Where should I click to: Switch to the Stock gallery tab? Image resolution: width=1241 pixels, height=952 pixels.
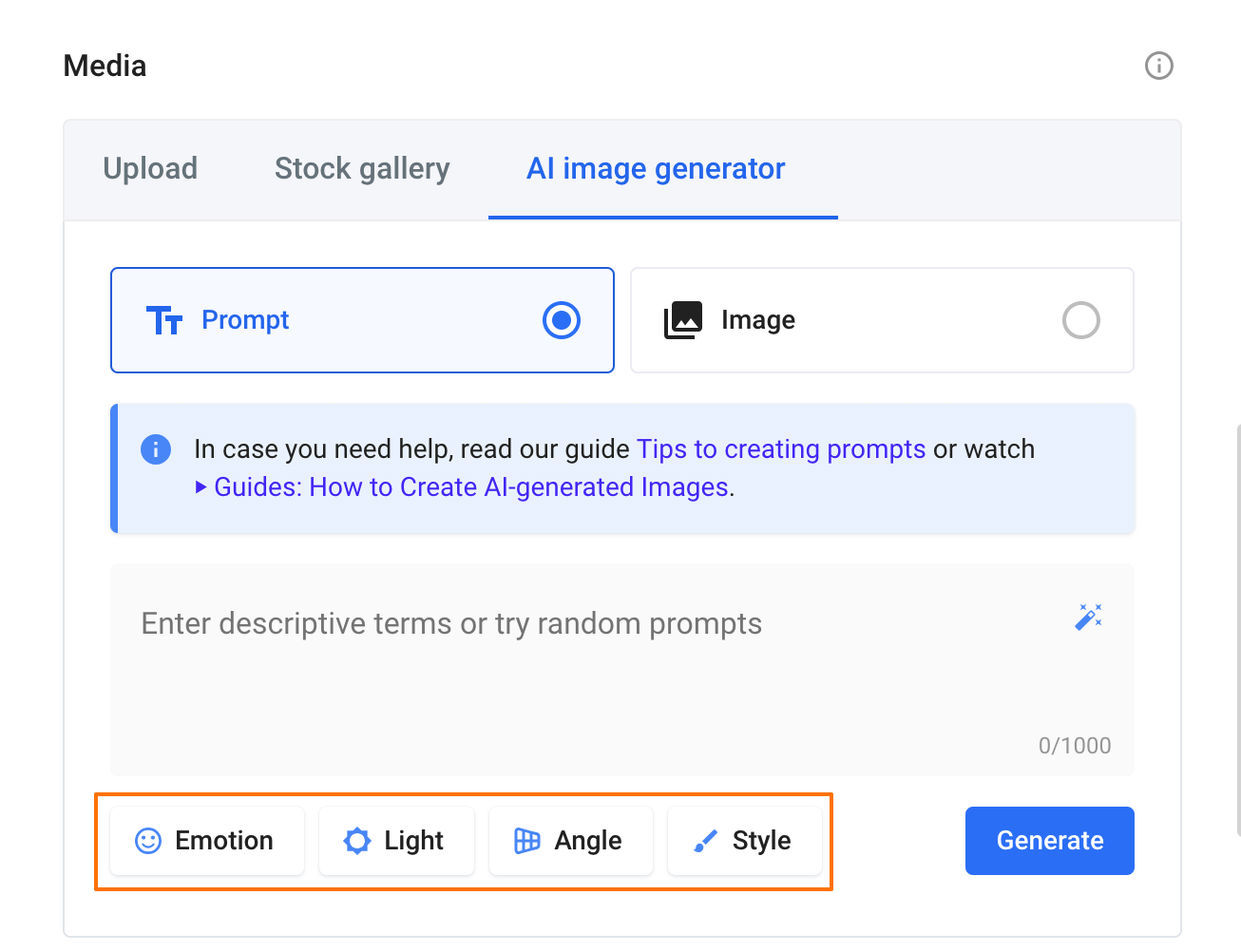click(x=362, y=169)
